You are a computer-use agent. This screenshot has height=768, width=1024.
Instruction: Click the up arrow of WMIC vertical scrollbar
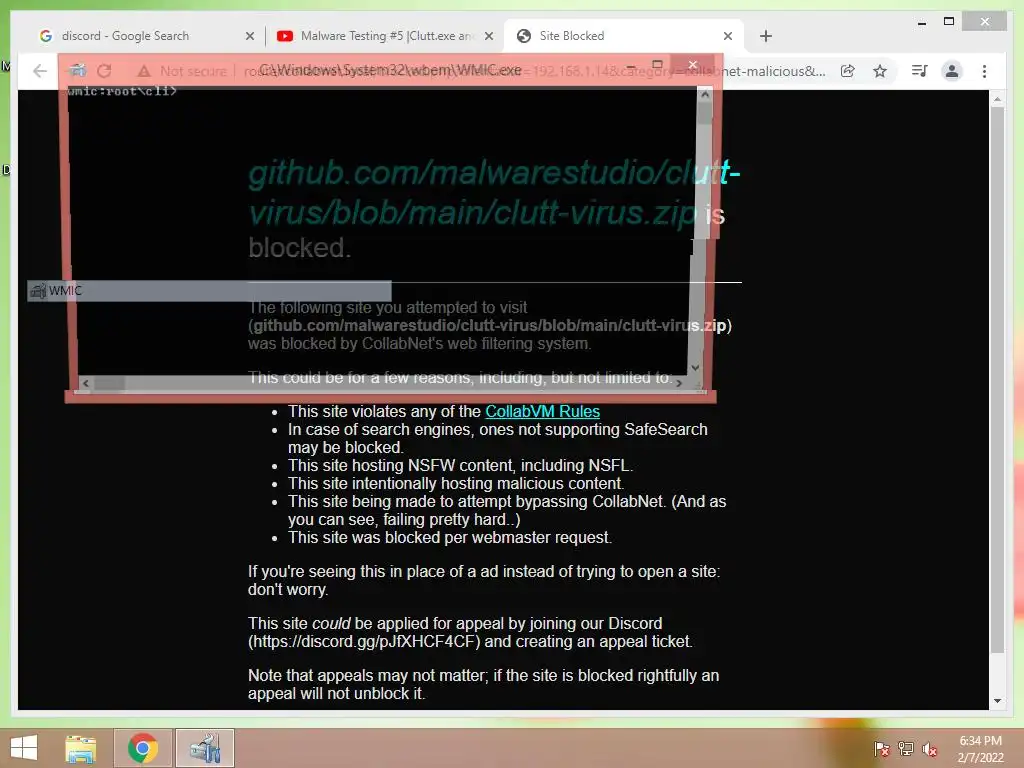pyautogui.click(x=705, y=95)
